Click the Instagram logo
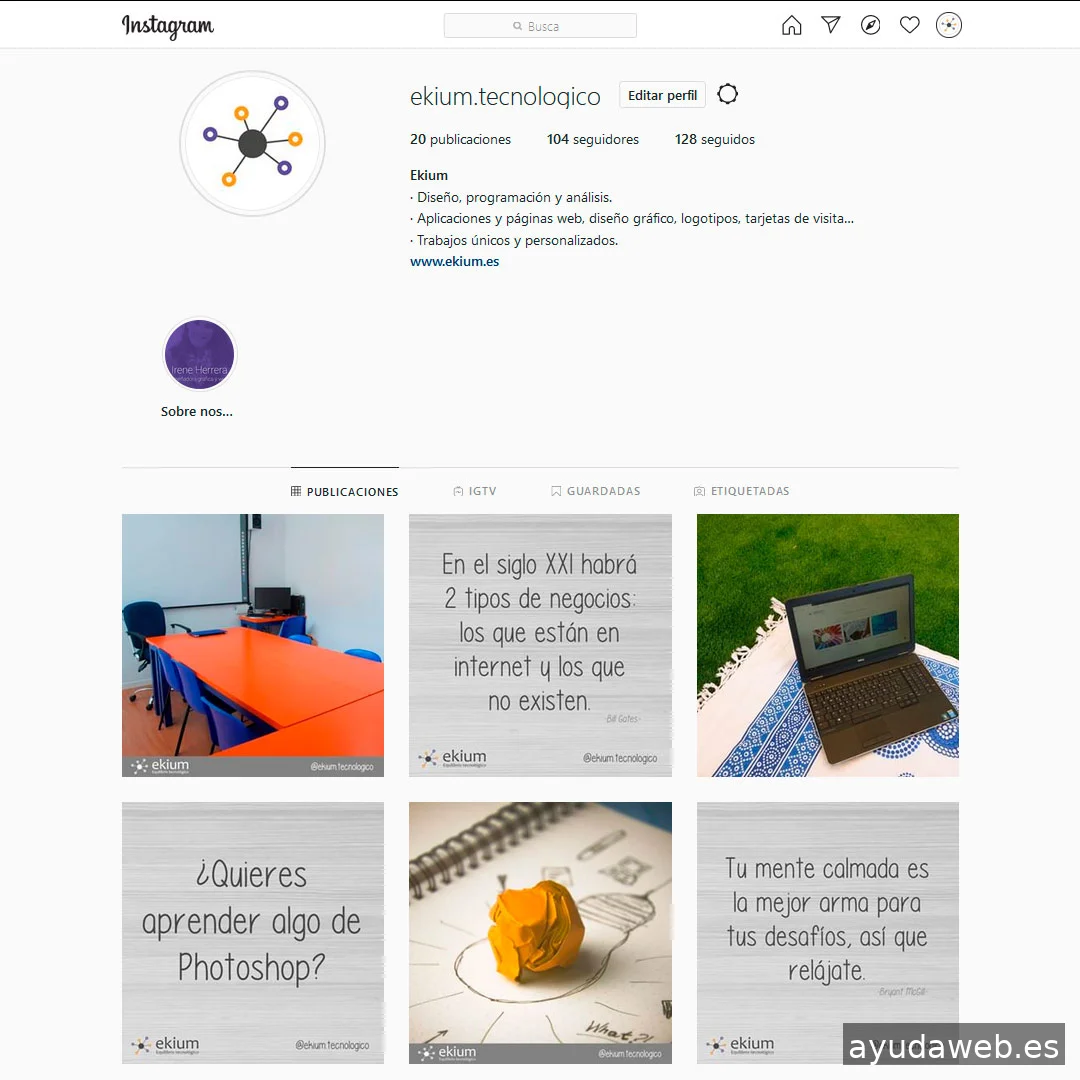The image size is (1080, 1080). (167, 26)
